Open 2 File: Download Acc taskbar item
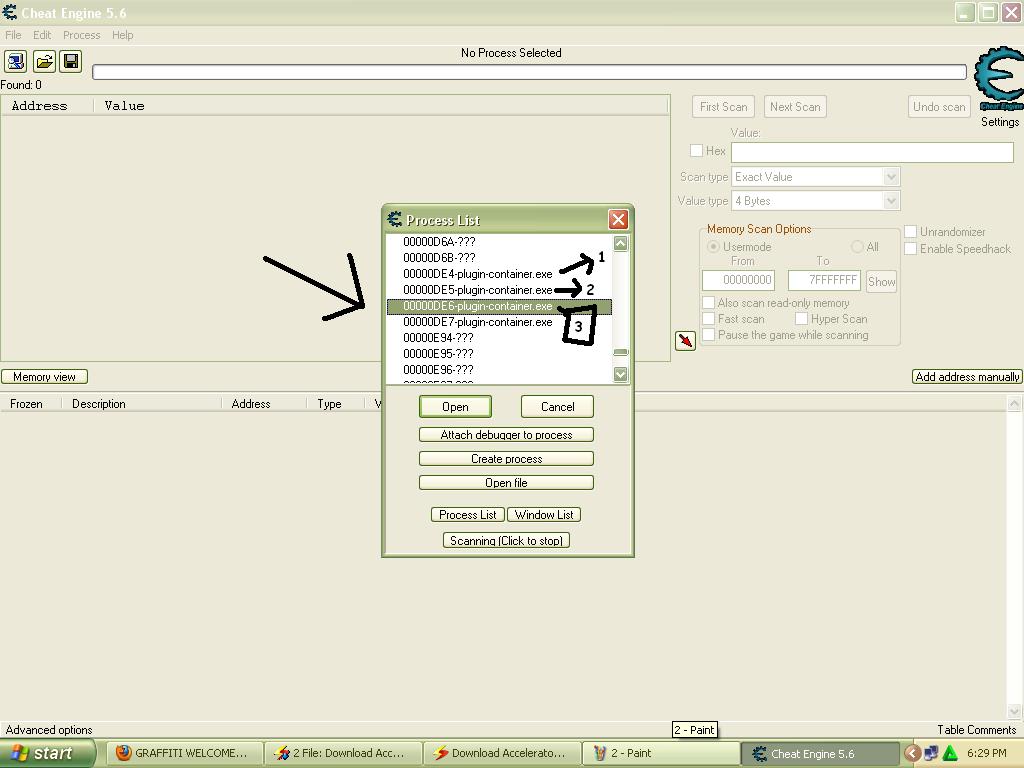Image resolution: width=1024 pixels, height=768 pixels. (342, 753)
